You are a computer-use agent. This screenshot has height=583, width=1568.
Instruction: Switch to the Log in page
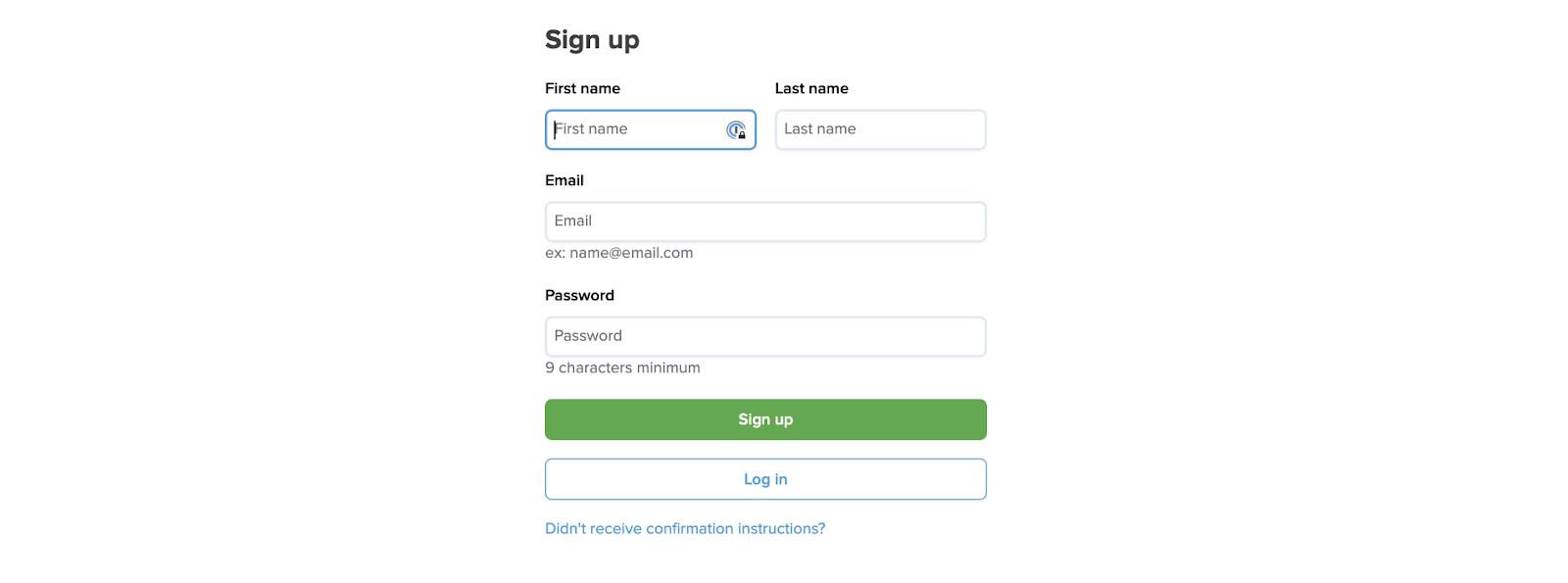coord(765,479)
